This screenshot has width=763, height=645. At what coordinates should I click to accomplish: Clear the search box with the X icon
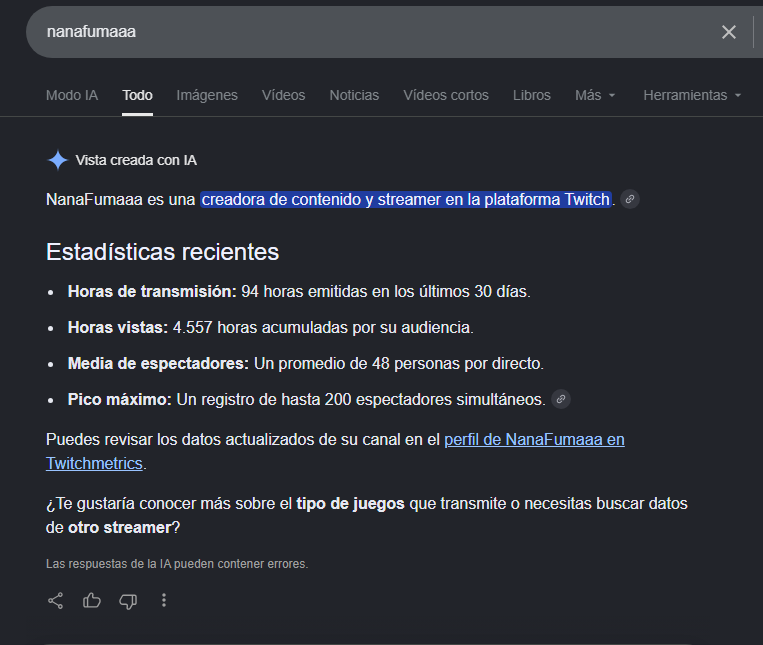pos(728,32)
